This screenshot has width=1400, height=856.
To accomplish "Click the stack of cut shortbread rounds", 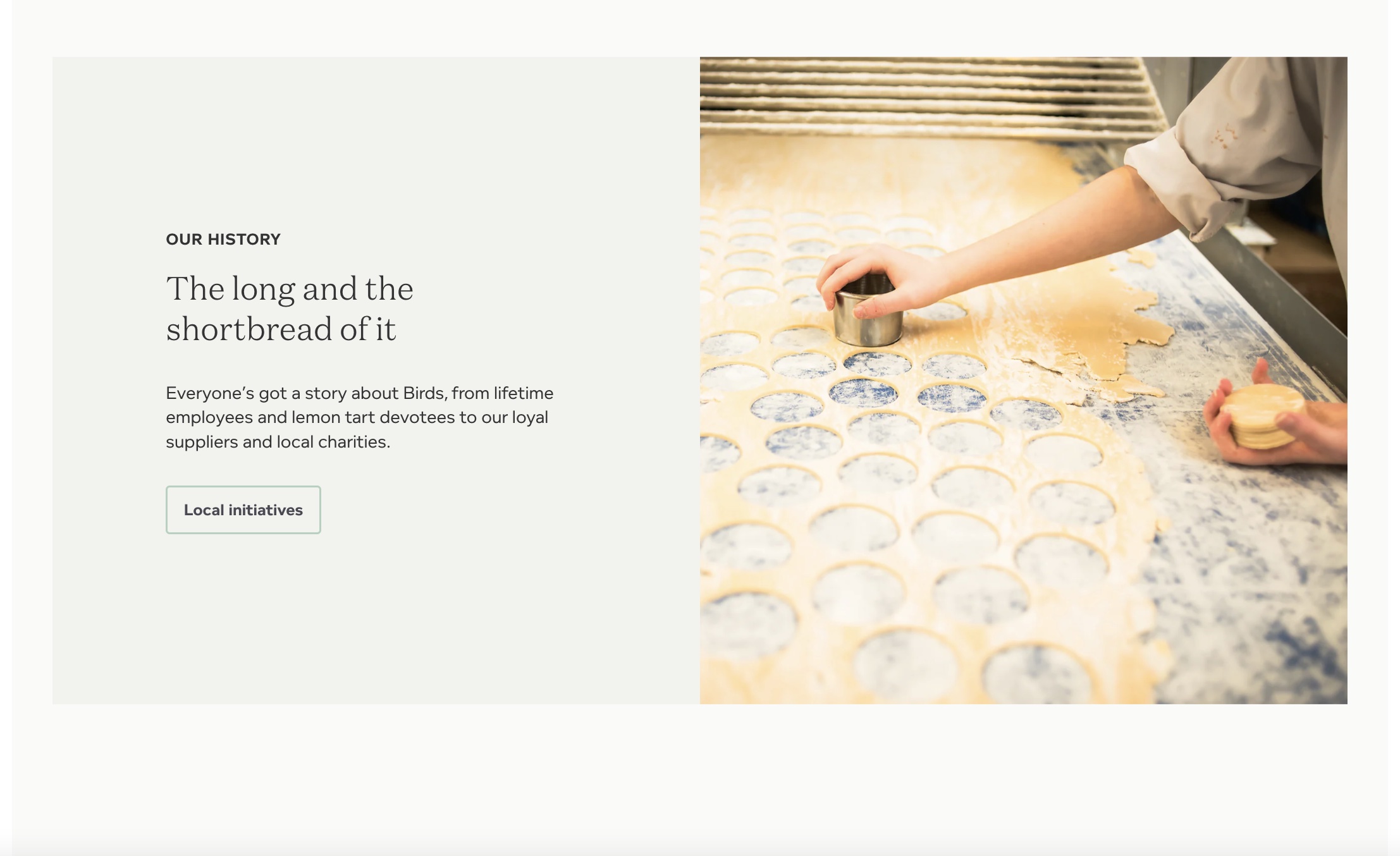I will pyautogui.click(x=1261, y=416).
